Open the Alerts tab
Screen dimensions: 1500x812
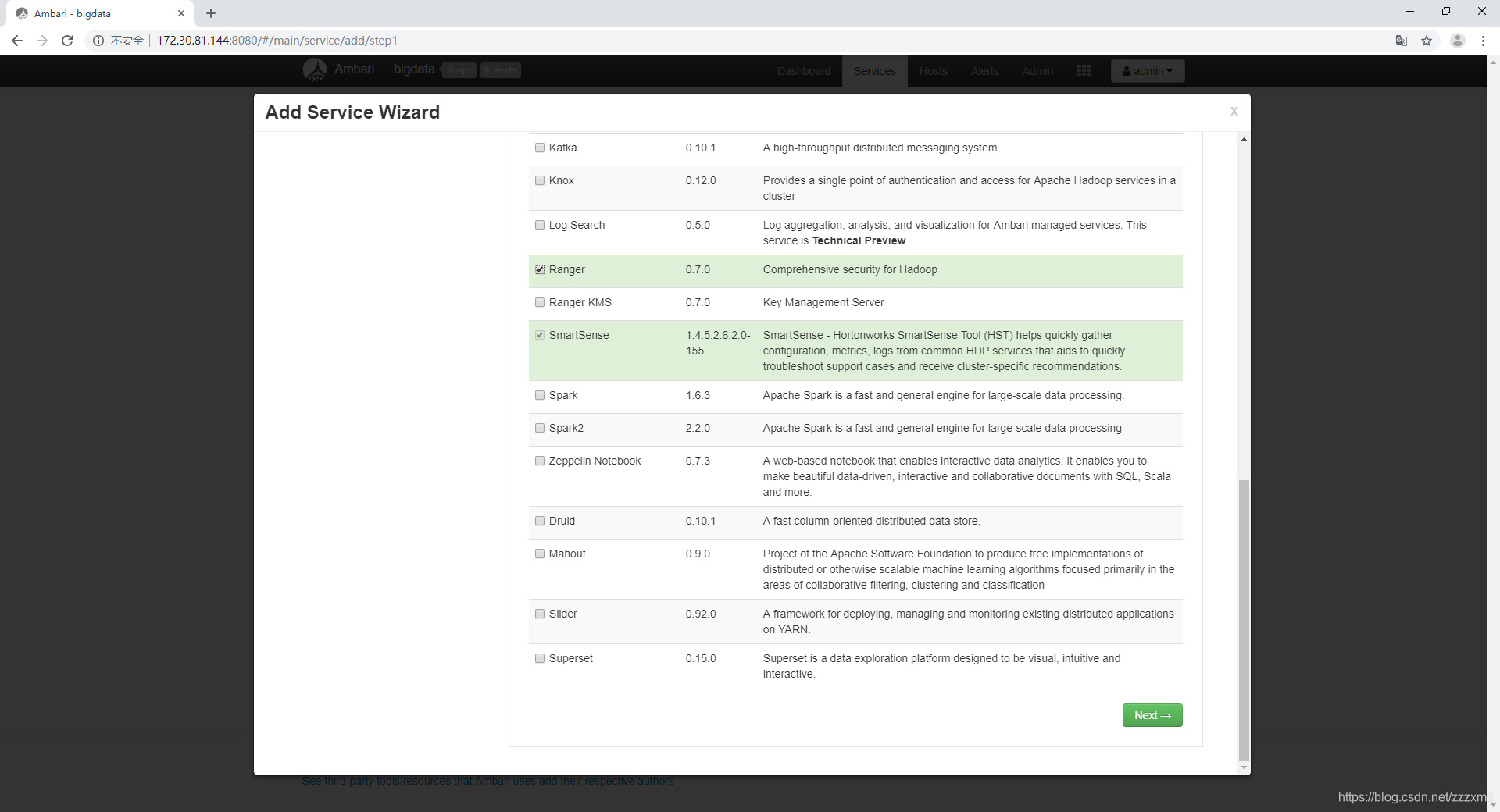click(984, 71)
